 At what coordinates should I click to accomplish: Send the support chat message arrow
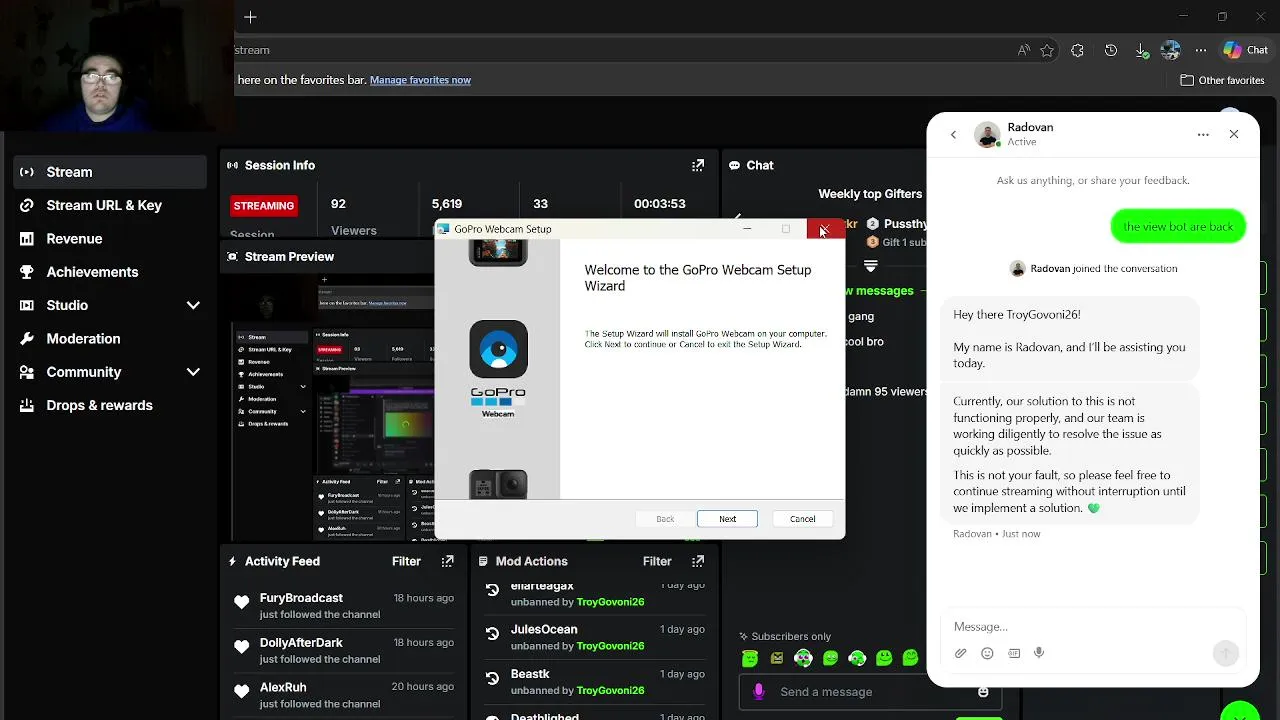pyautogui.click(x=1225, y=653)
